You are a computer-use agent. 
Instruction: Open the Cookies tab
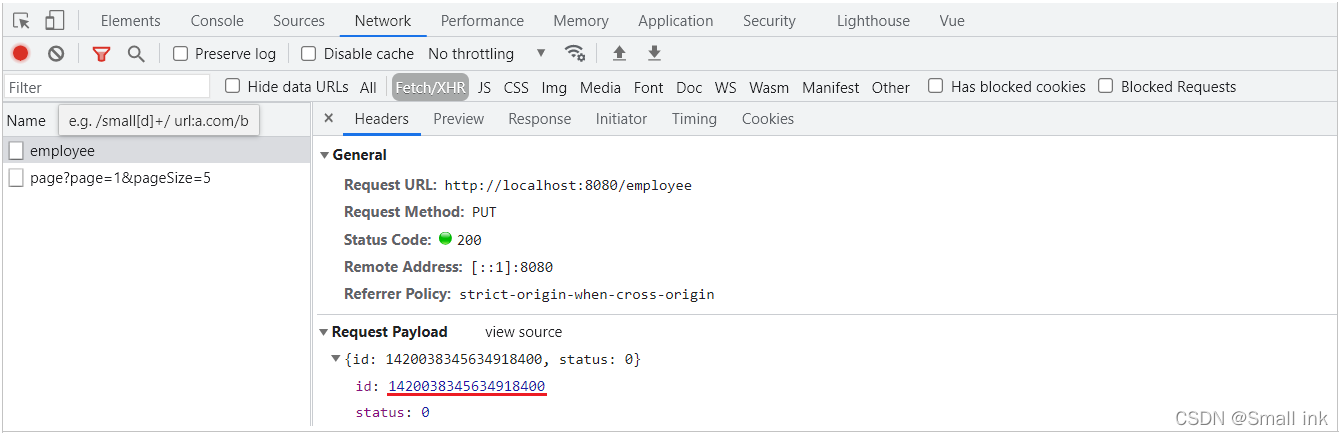tap(768, 118)
